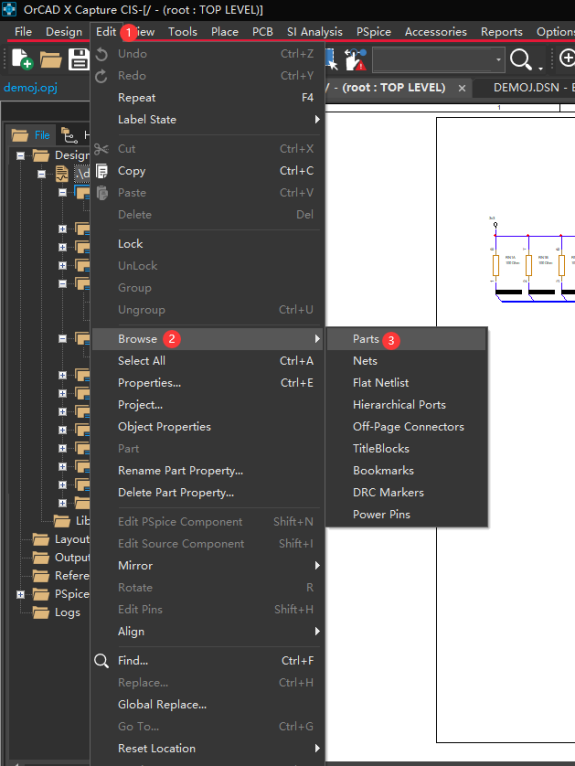The image size is (575, 766).
Task: Click the Library folder icon in tree
Action: pos(62,521)
